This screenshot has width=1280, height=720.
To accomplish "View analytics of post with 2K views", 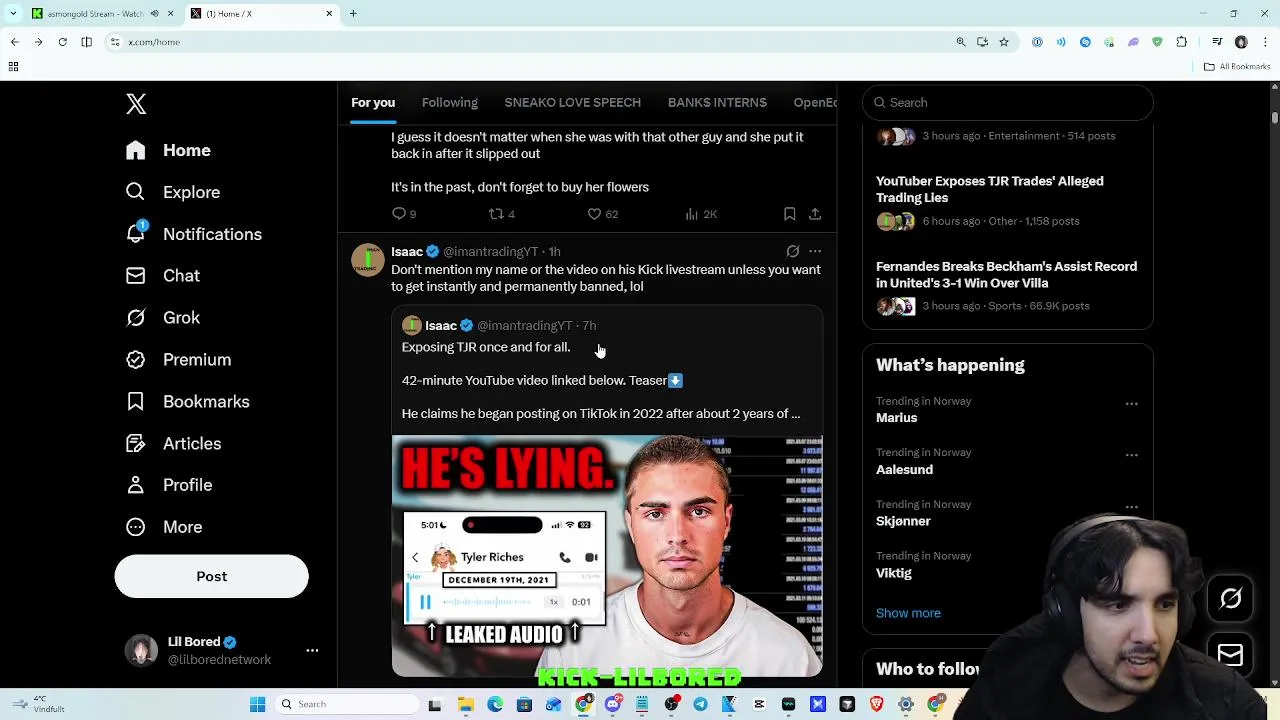I will [700, 214].
